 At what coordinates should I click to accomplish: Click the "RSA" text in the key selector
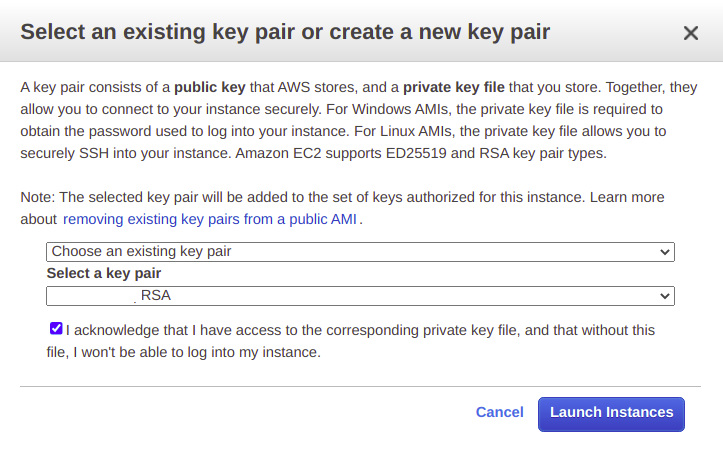[156, 296]
